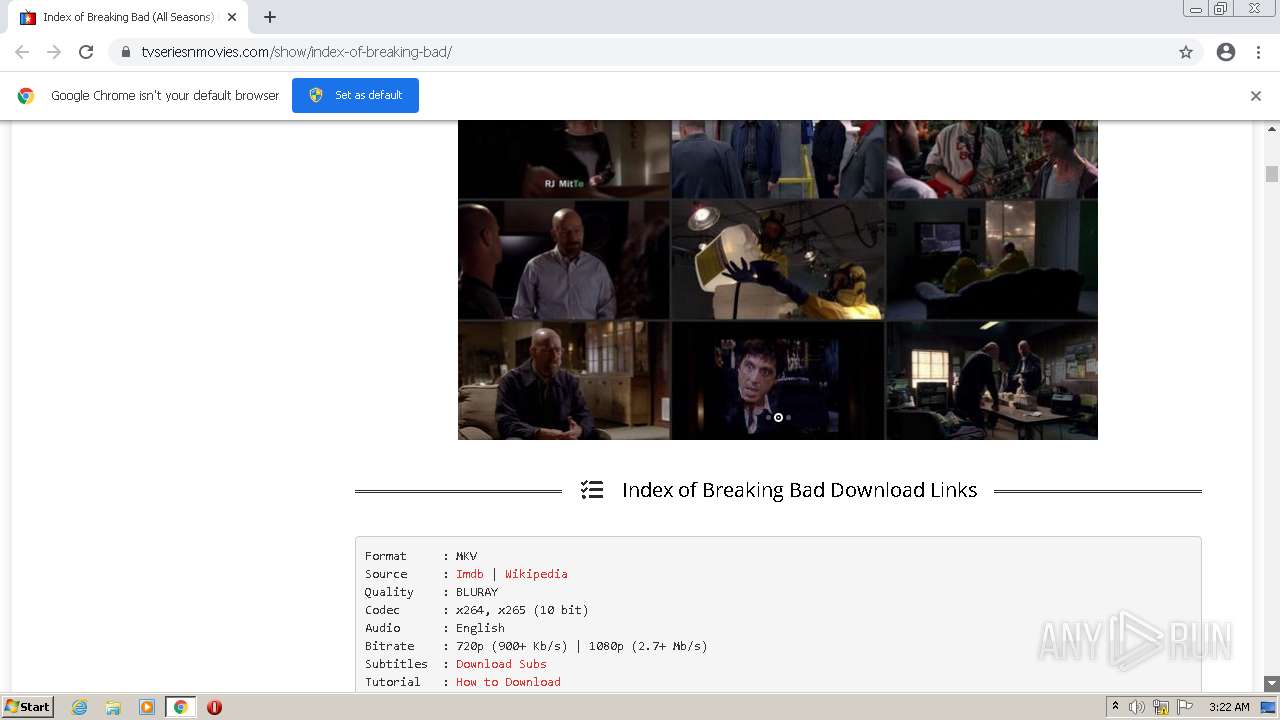Bookmark this page with the star icon
The image size is (1280, 720).
coord(1186,52)
